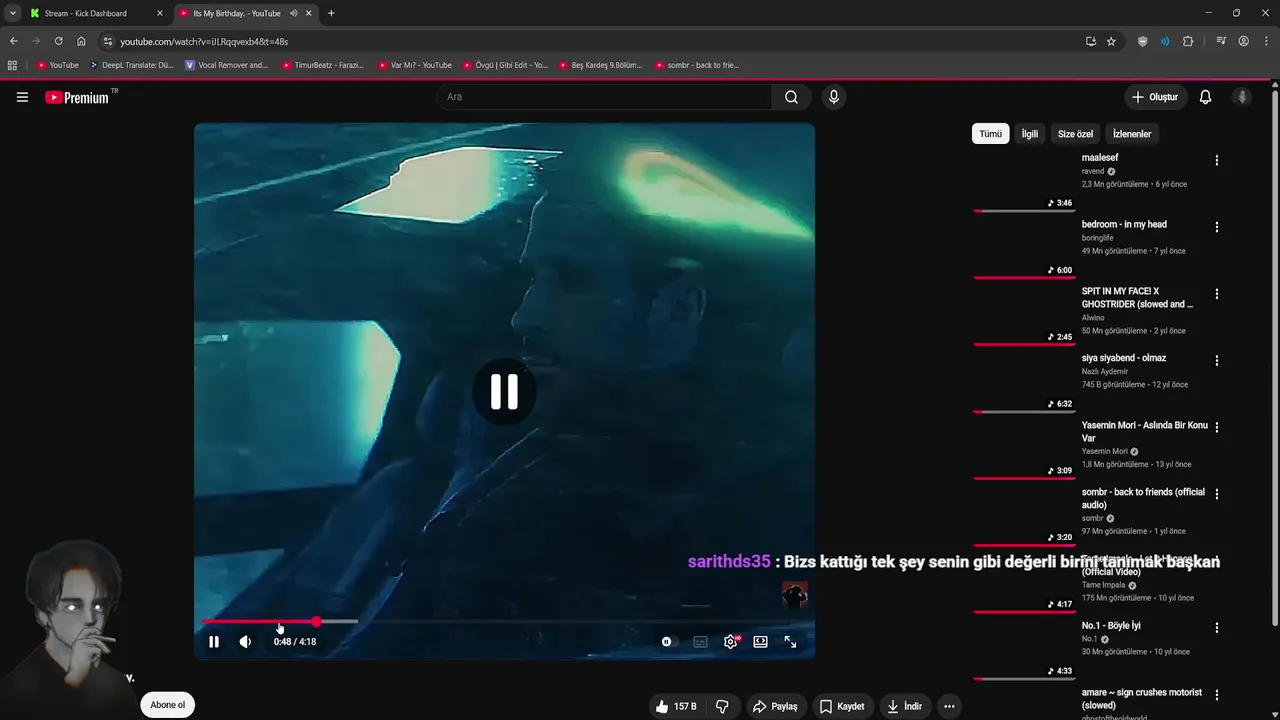Open options menu for siya siyabend - olmaz
This screenshot has height=720, width=1280.
click(1216, 360)
